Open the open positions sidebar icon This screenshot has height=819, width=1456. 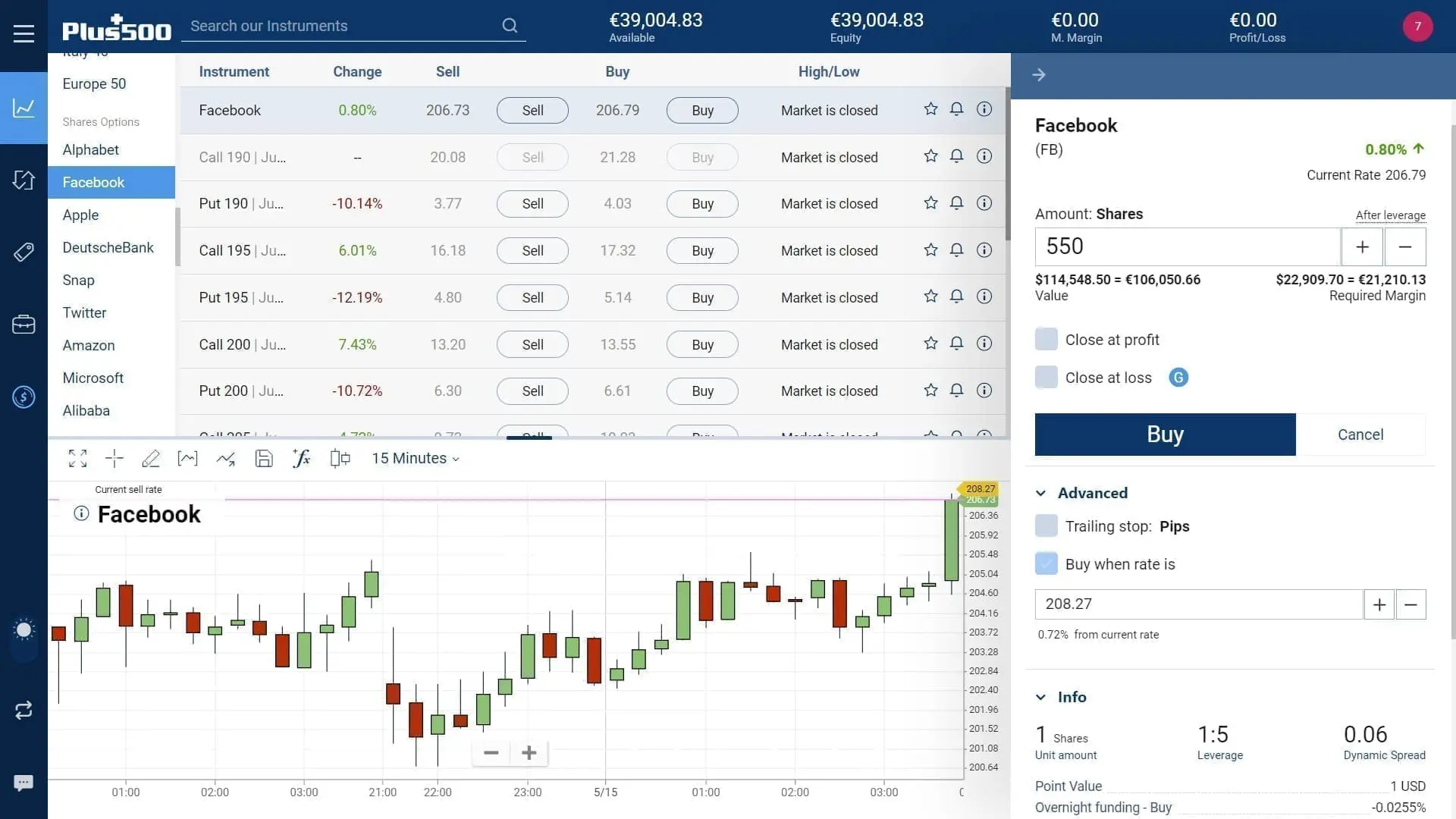[24, 180]
